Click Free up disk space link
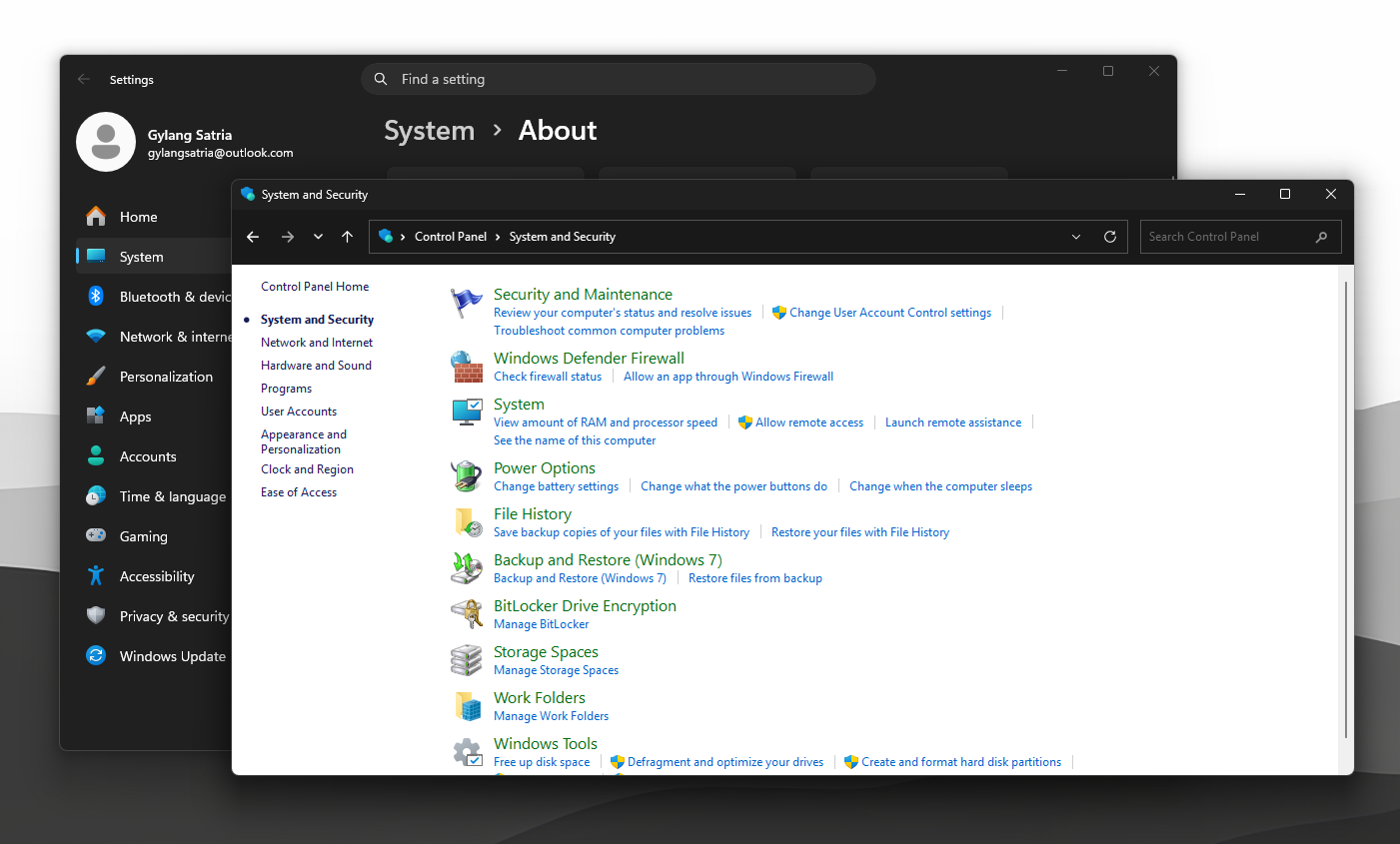Screen dimensions: 1400x844 [542, 762]
